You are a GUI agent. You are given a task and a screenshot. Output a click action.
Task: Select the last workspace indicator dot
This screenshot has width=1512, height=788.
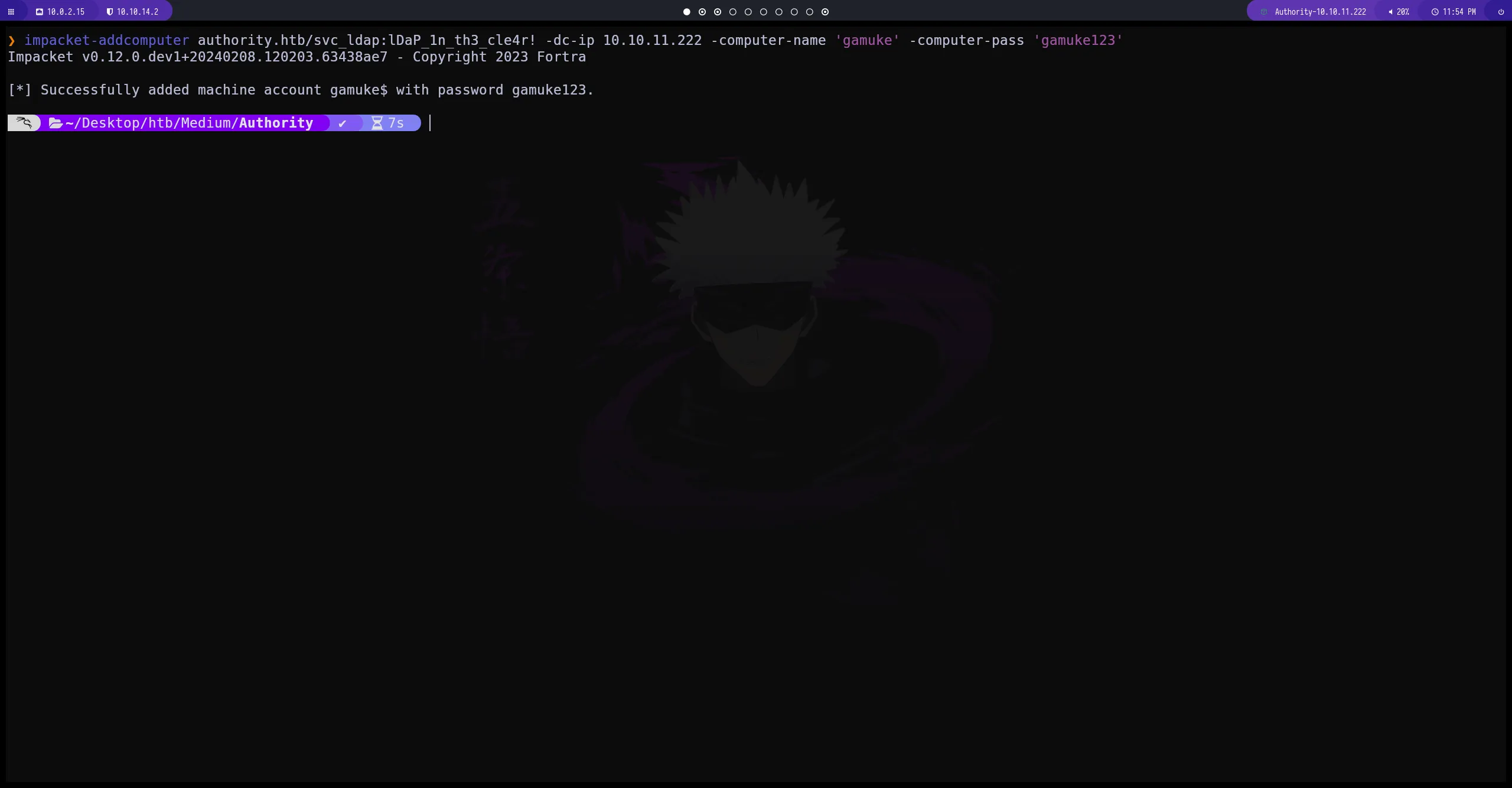coord(825,12)
